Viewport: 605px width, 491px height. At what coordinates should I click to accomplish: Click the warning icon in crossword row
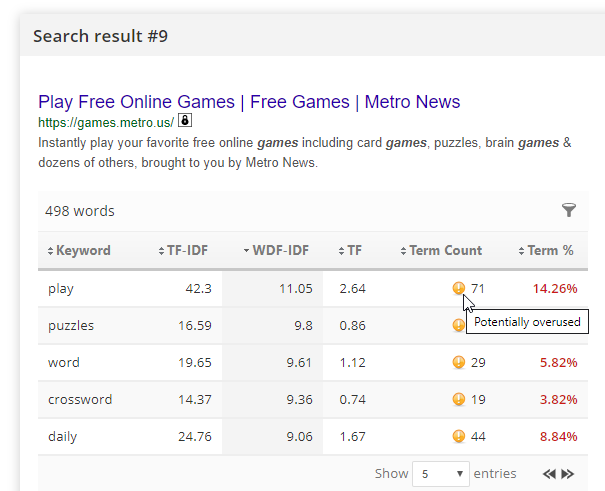coord(458,399)
